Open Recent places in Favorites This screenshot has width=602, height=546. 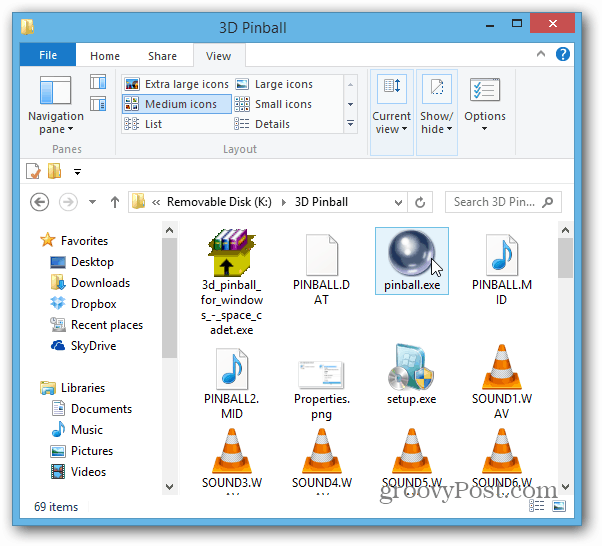(x=96, y=325)
